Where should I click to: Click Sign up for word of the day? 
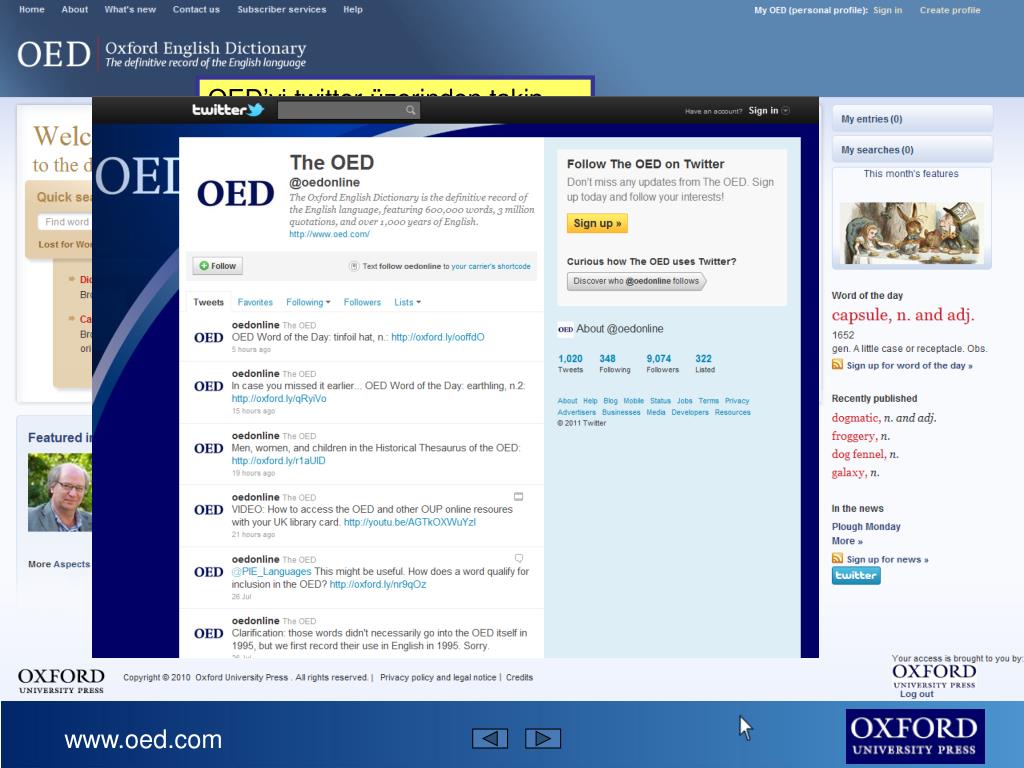pos(909,366)
